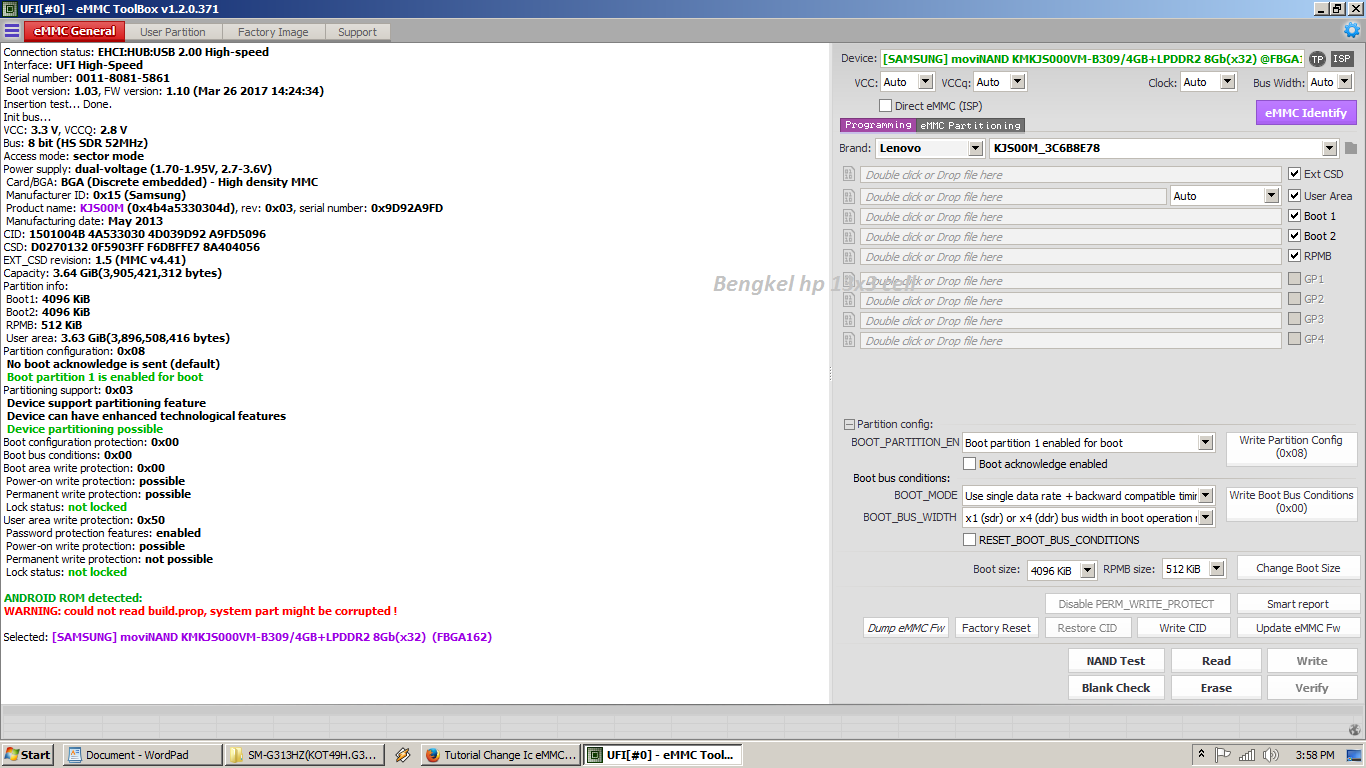Click the file icon on RPMB row
This screenshot has width=1366, height=768.
point(850,256)
